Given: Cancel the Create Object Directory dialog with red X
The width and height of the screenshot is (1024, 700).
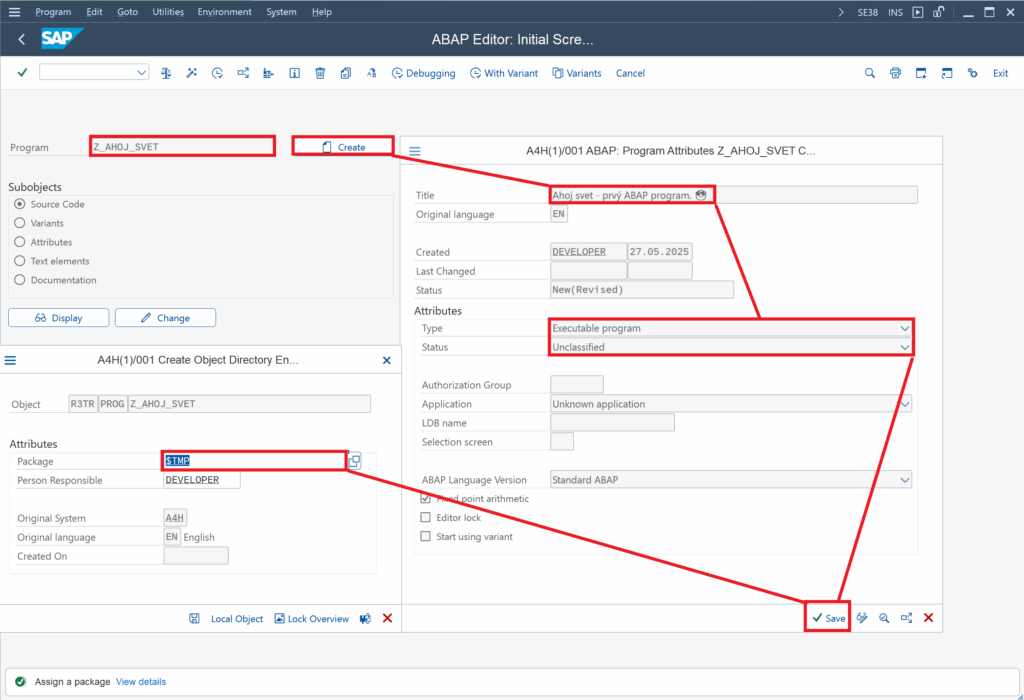Looking at the screenshot, I should tap(387, 618).
